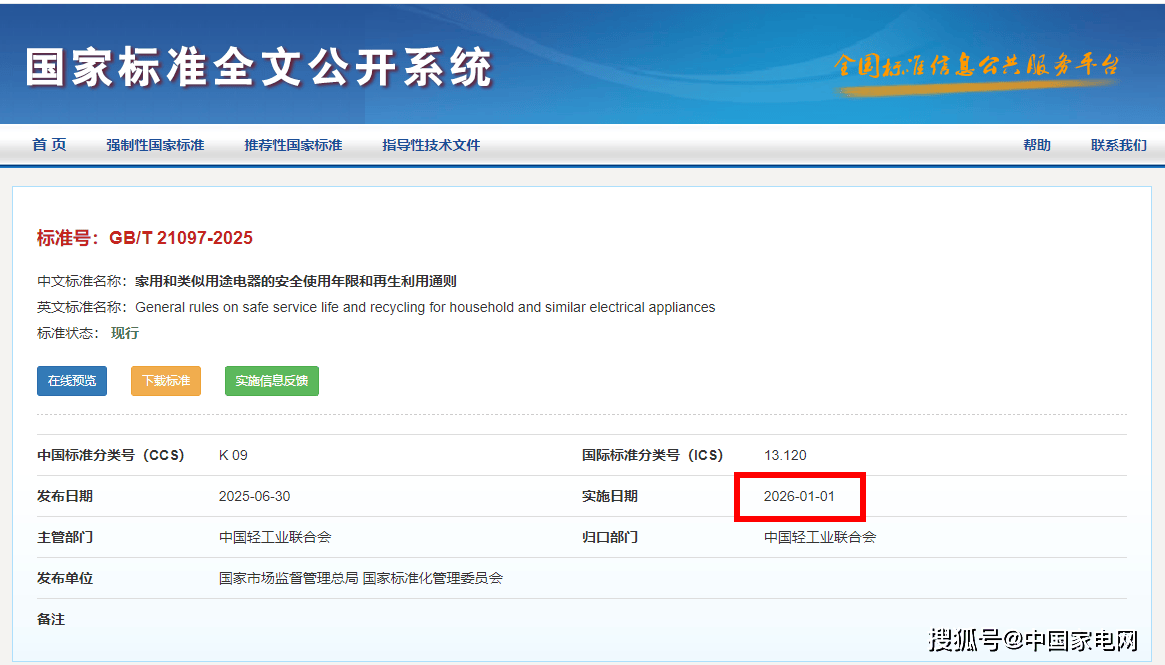1165x665 pixels.
Task: Click the 发布日期 value 2025-06-30
Action: click(x=254, y=496)
